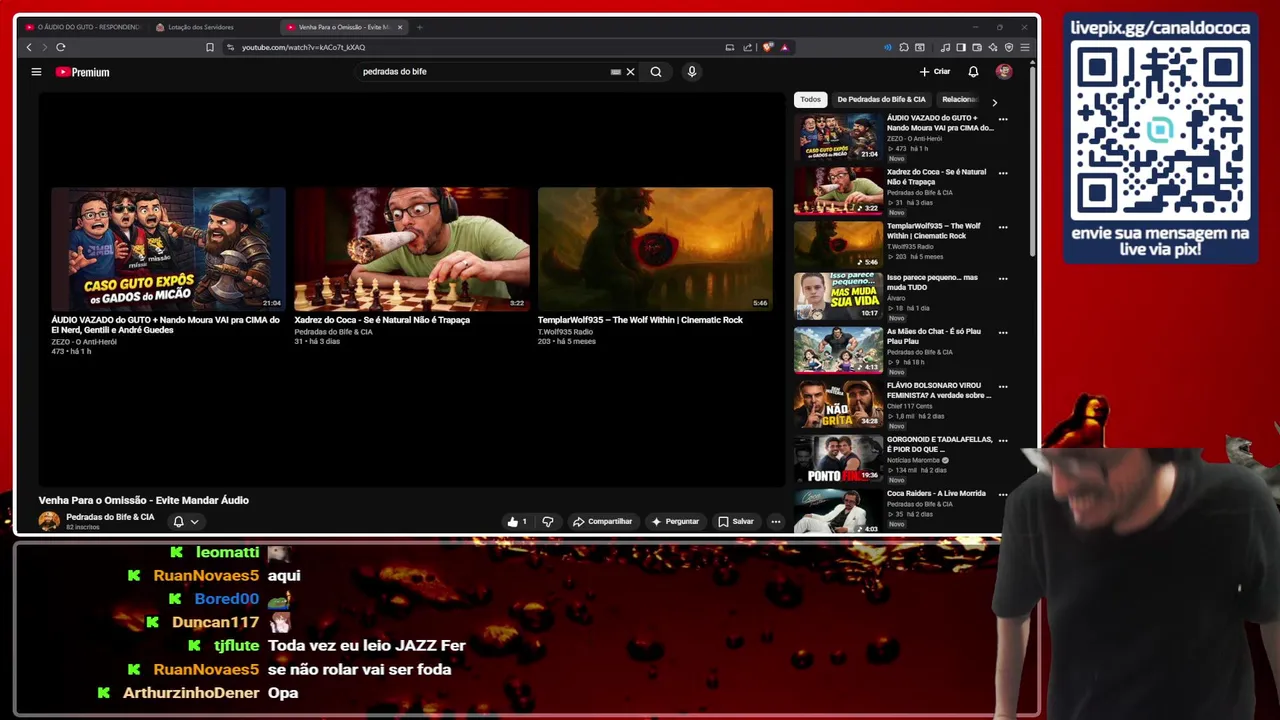Play ÁUDIO VAZADO do GUTO end-screen thumbnail
The image size is (1280, 720).
[168, 249]
